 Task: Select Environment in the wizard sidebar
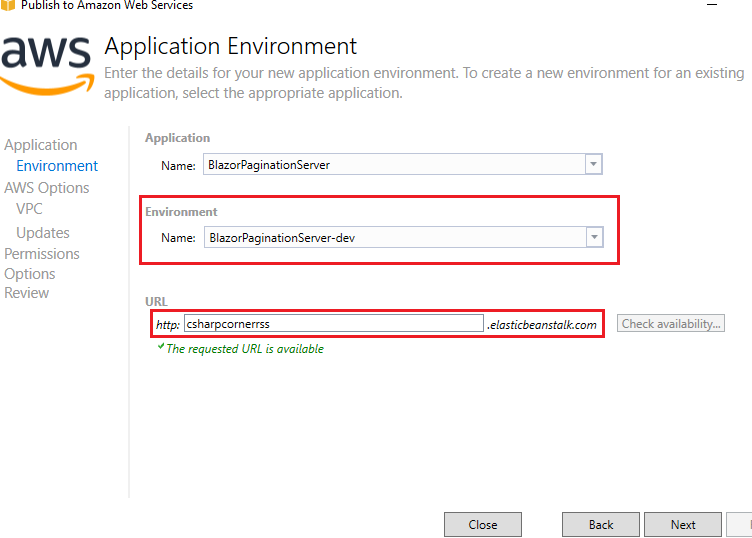pyautogui.click(x=57, y=166)
